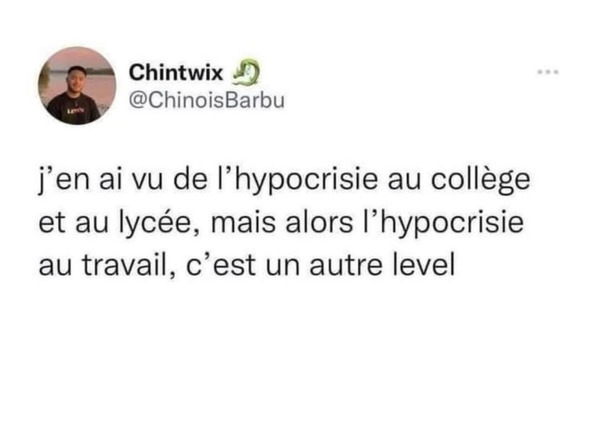600x446 pixels.
Task: Click the Levi's logo on avatar shirt
Action: (75, 111)
